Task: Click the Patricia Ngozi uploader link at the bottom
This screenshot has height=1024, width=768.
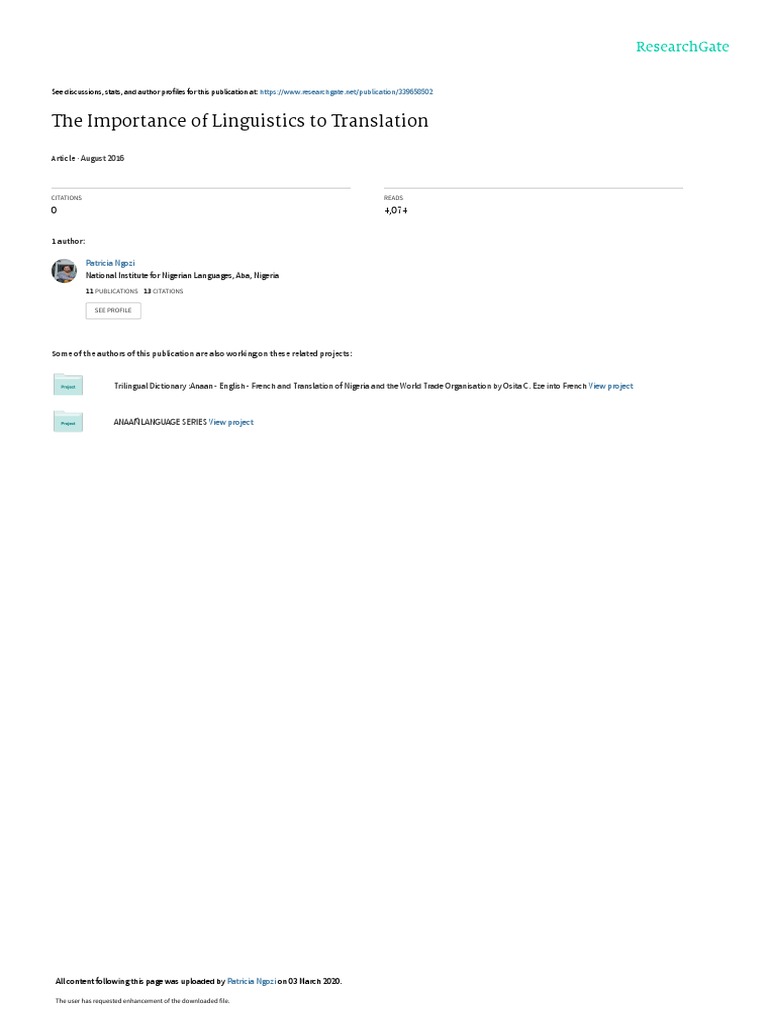Action: point(251,981)
